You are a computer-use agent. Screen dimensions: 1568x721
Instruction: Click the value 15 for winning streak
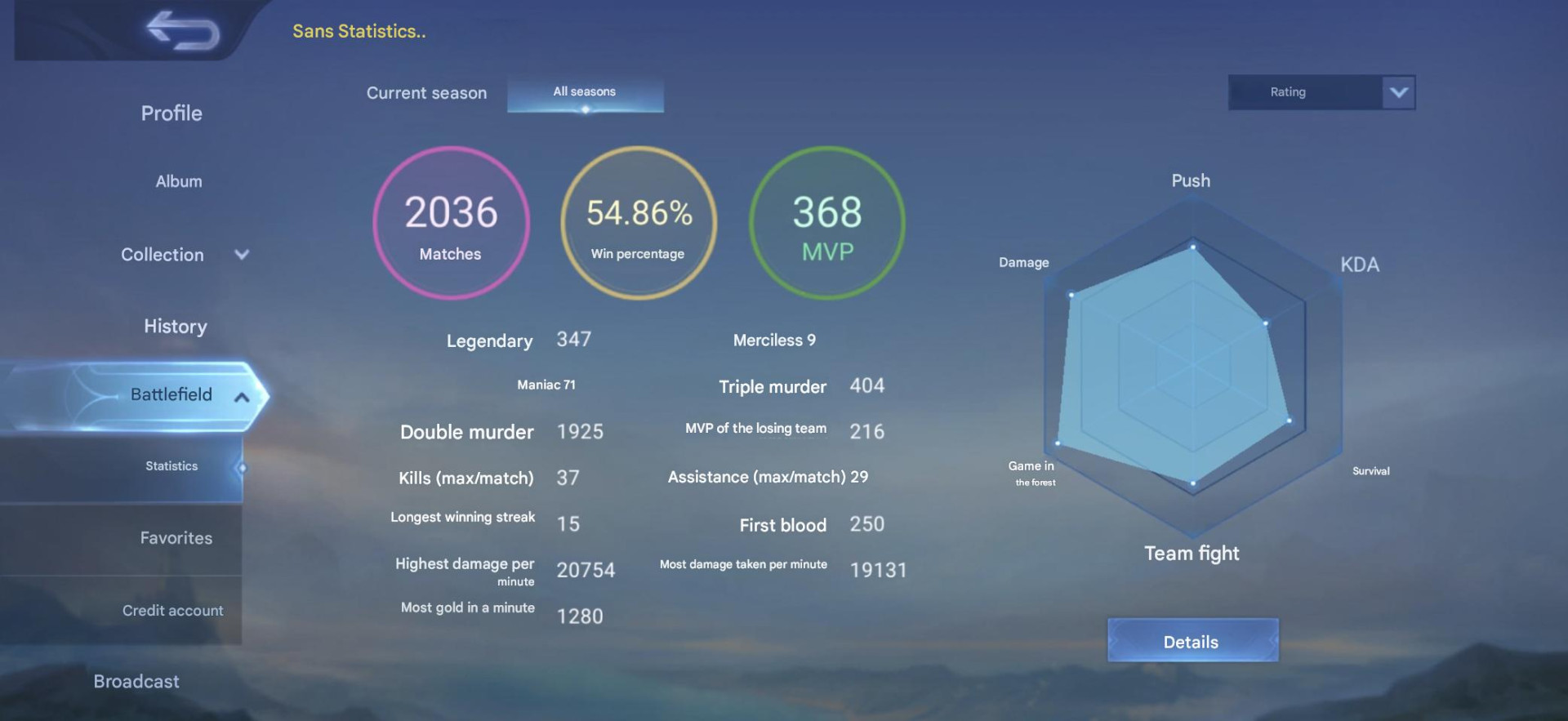pos(568,524)
